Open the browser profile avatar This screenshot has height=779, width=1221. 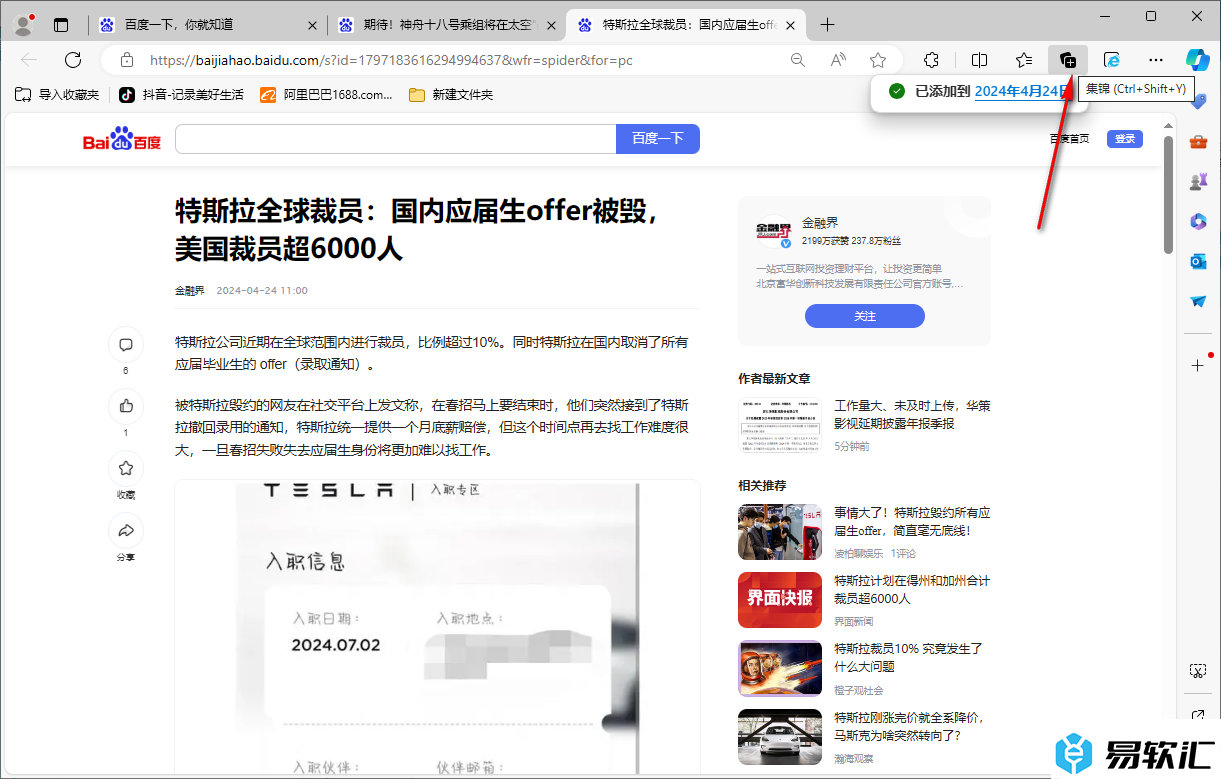click(x=24, y=25)
